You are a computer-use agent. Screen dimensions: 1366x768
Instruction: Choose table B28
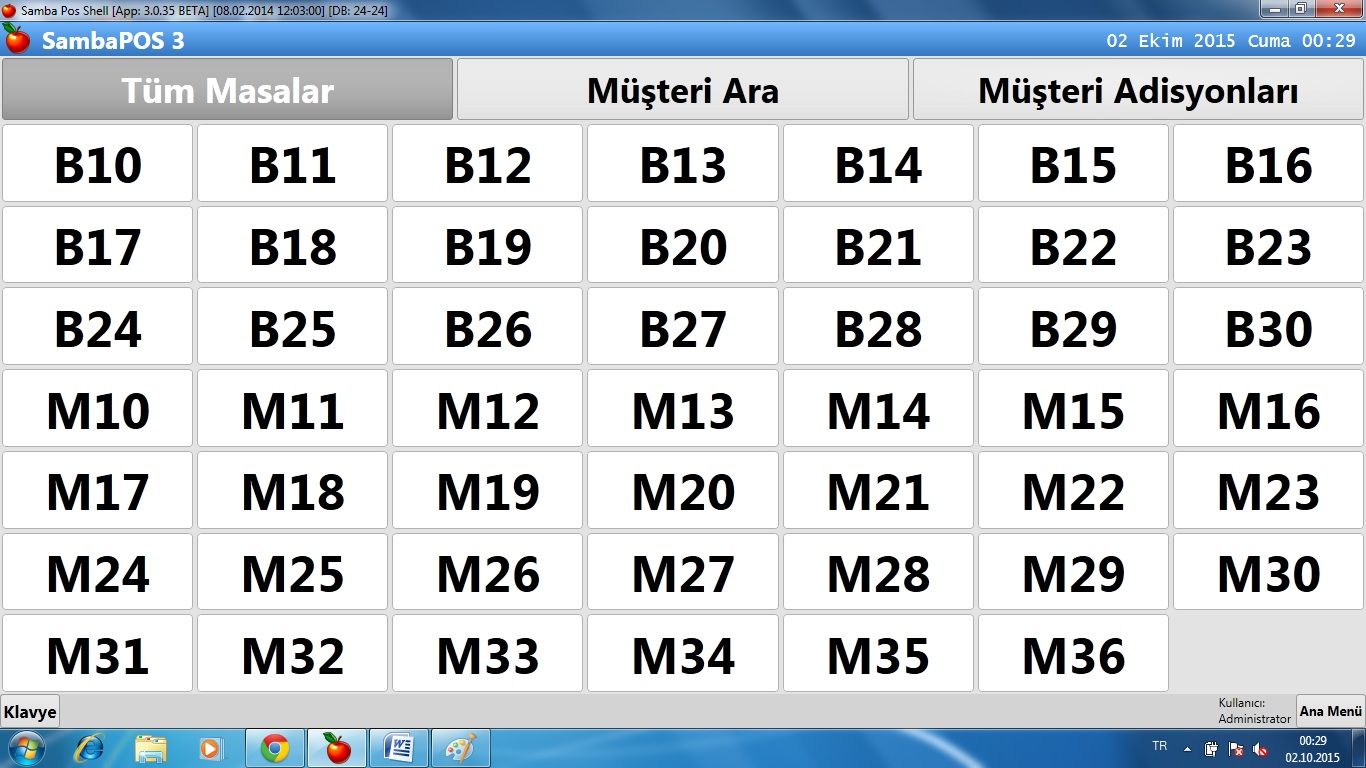[878, 327]
